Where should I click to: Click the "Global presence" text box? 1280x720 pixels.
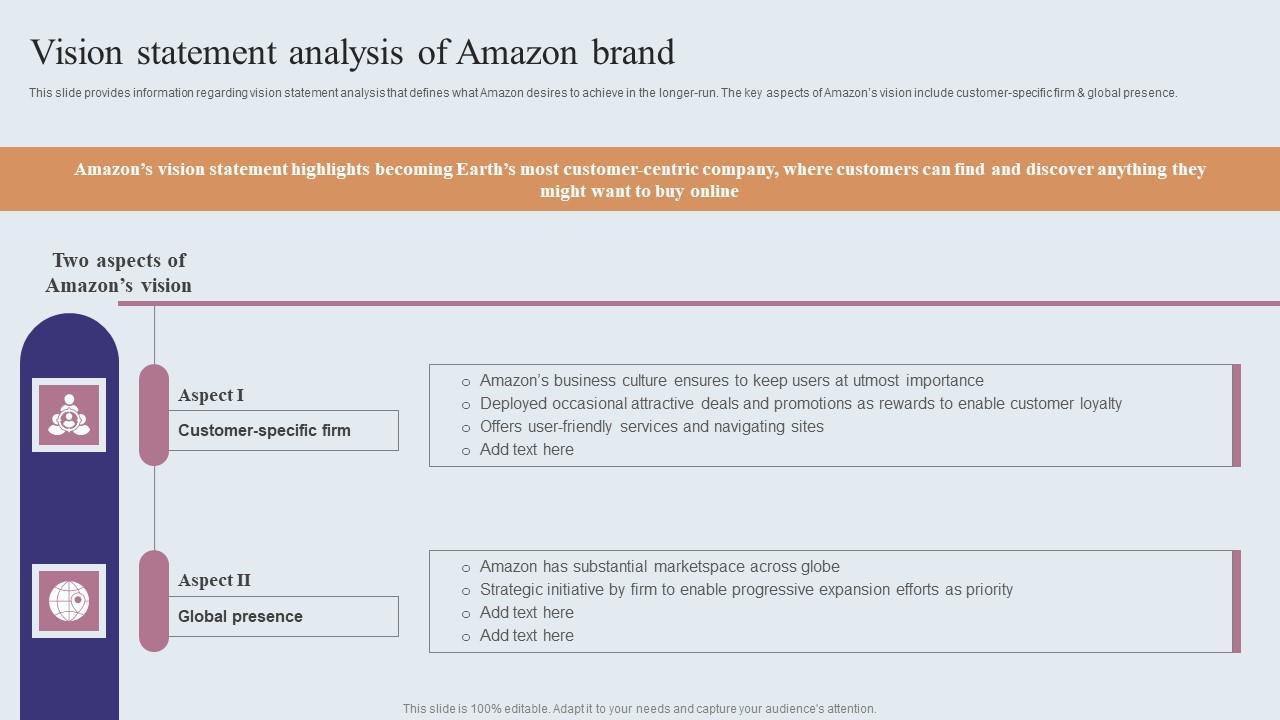283,617
